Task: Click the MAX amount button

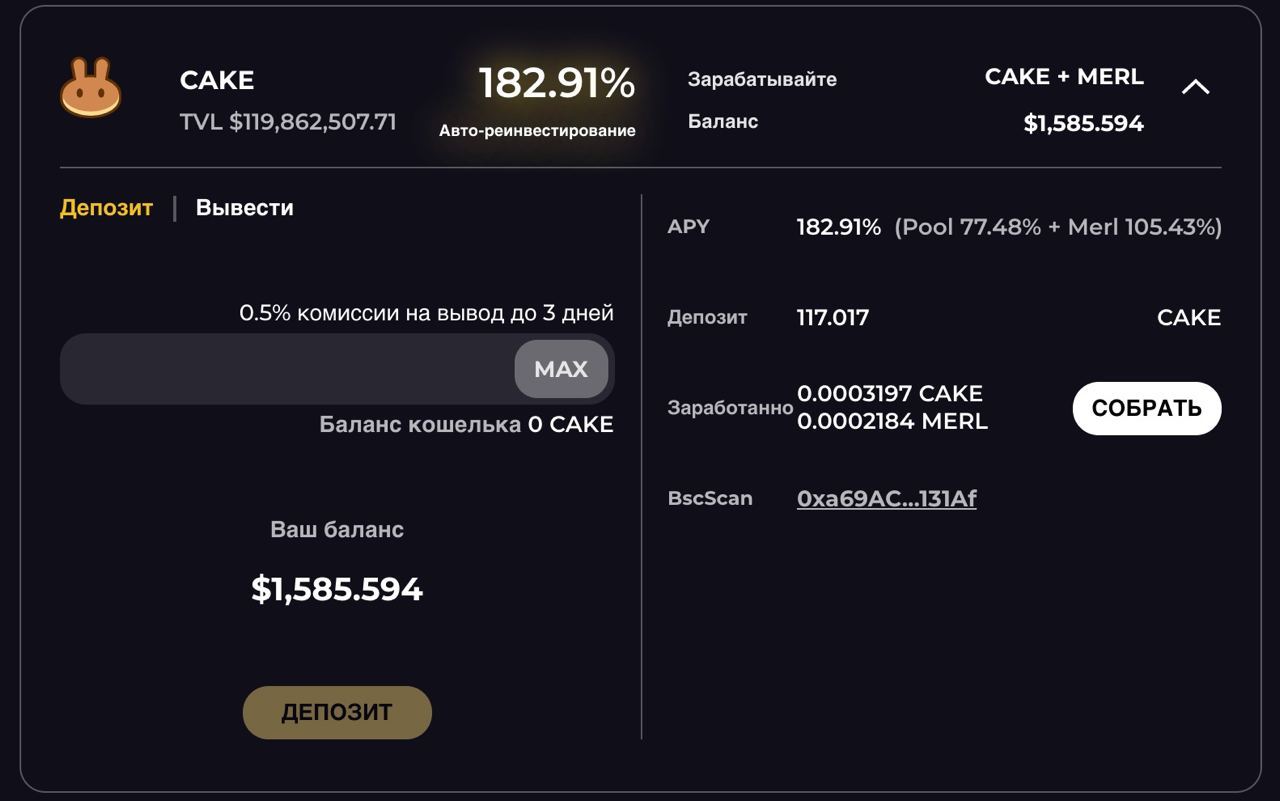Action: click(561, 369)
